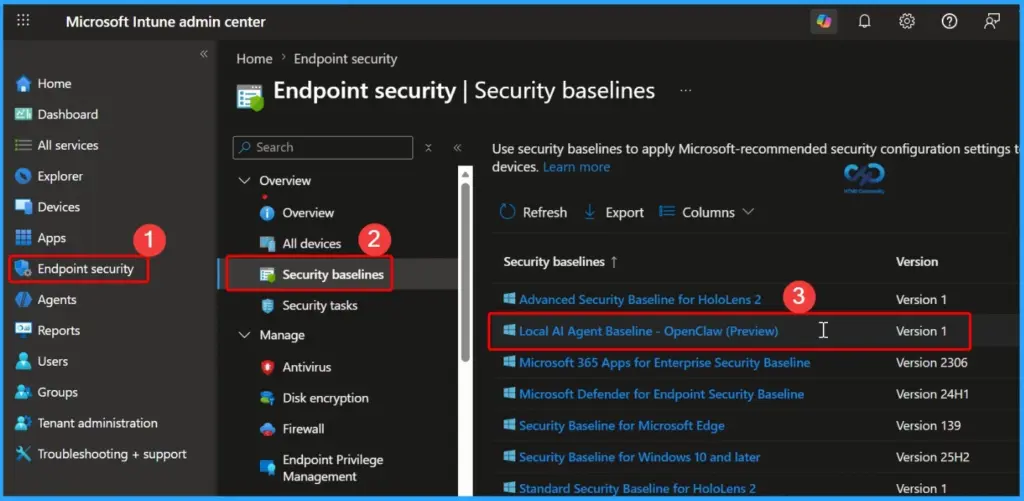Click the Version 139 cell
The width and height of the screenshot is (1024, 501).
point(928,426)
